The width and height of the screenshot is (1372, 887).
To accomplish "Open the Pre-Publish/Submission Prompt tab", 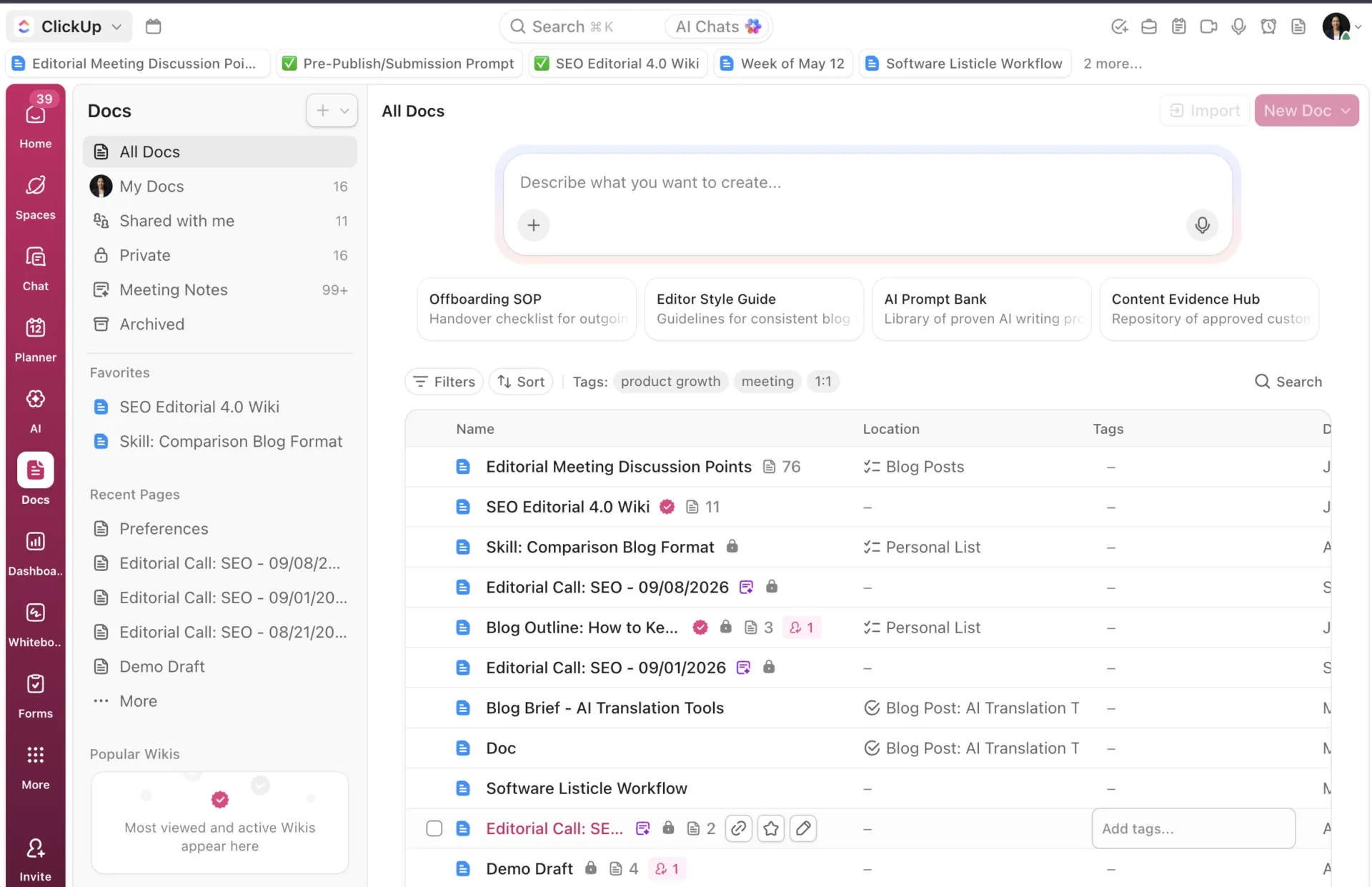I will pos(398,64).
